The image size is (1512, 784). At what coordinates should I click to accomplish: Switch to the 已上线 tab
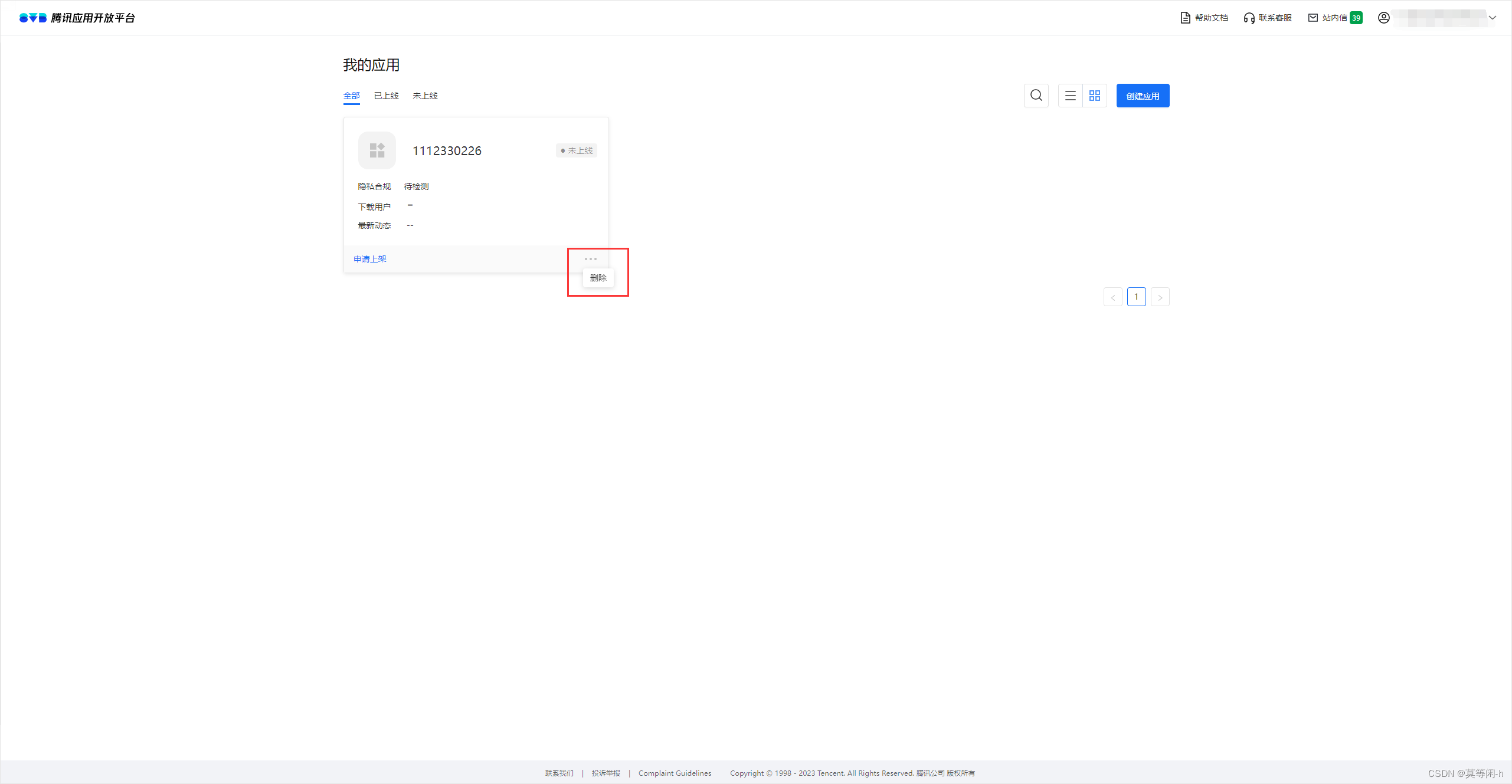[x=386, y=96]
